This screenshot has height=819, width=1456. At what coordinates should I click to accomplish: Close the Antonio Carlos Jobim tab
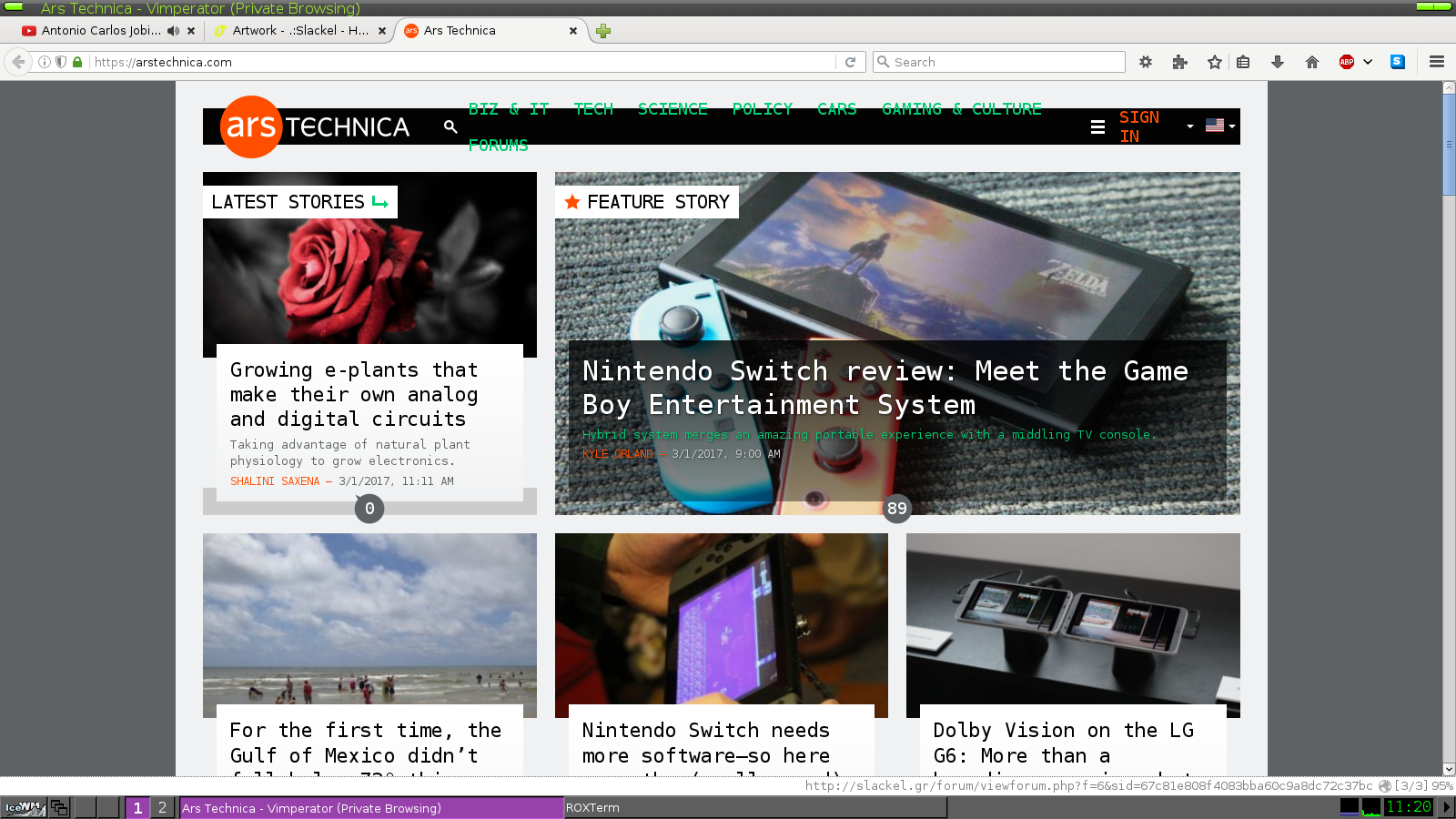[191, 30]
